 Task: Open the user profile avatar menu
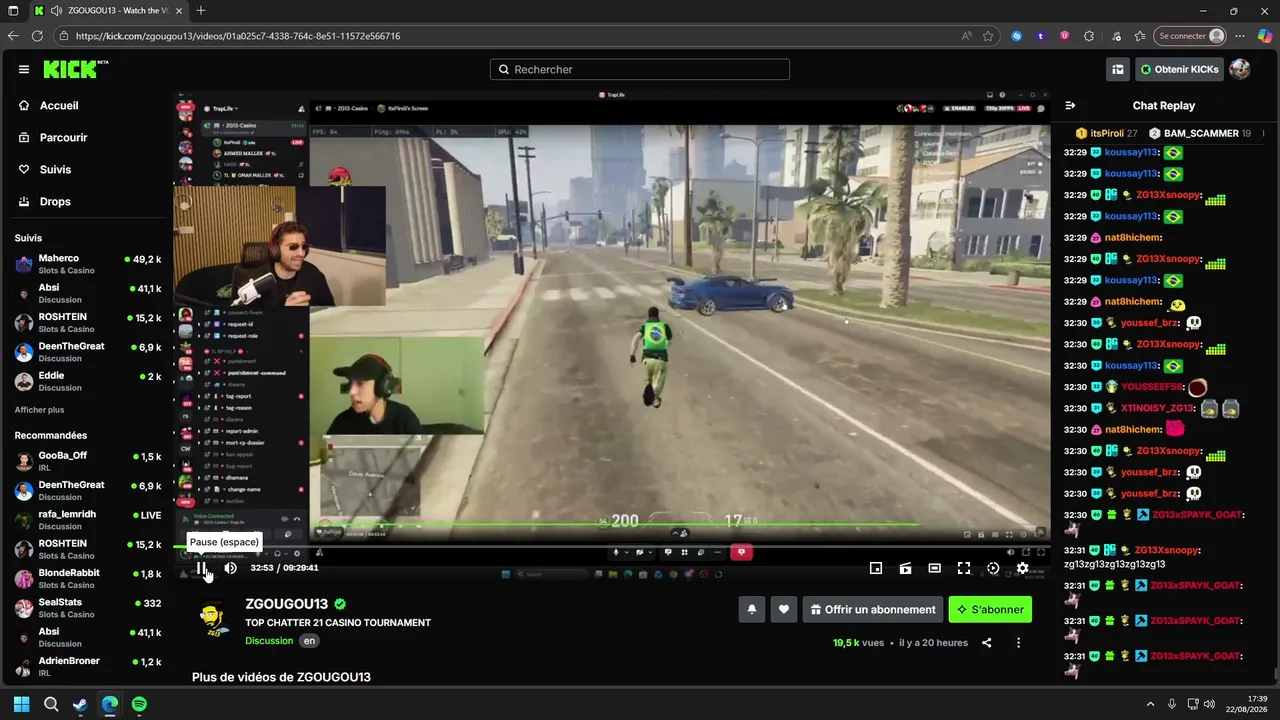[1240, 69]
